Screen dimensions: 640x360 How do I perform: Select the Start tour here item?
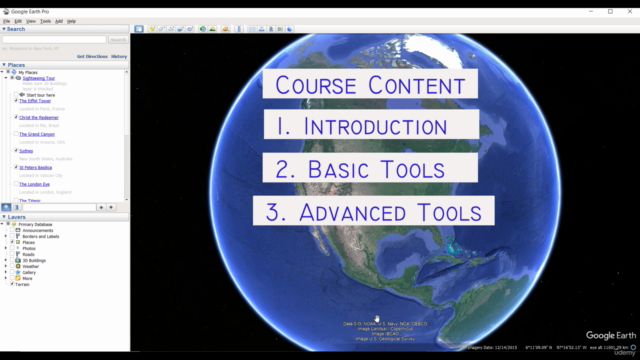pyautogui.click(x=40, y=95)
